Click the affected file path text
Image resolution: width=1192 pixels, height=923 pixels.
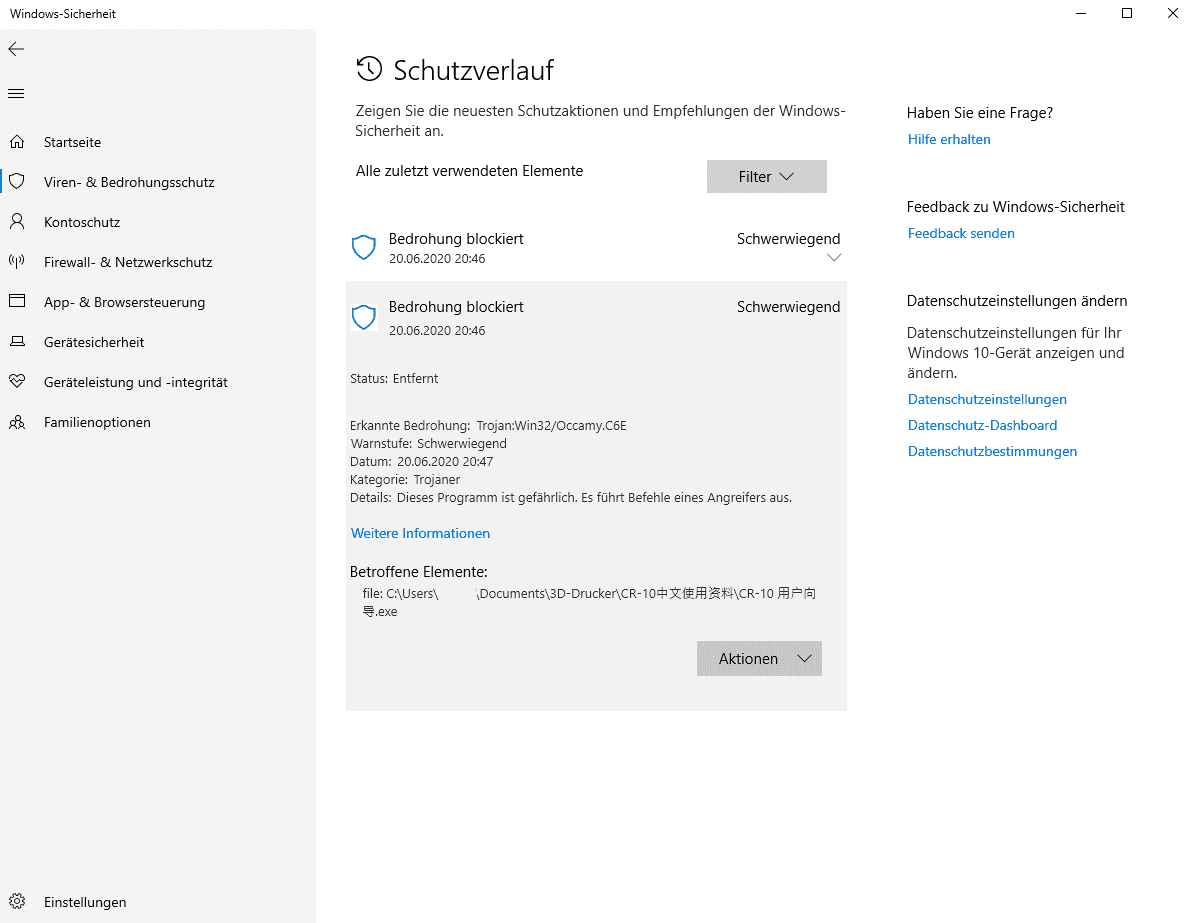589,602
